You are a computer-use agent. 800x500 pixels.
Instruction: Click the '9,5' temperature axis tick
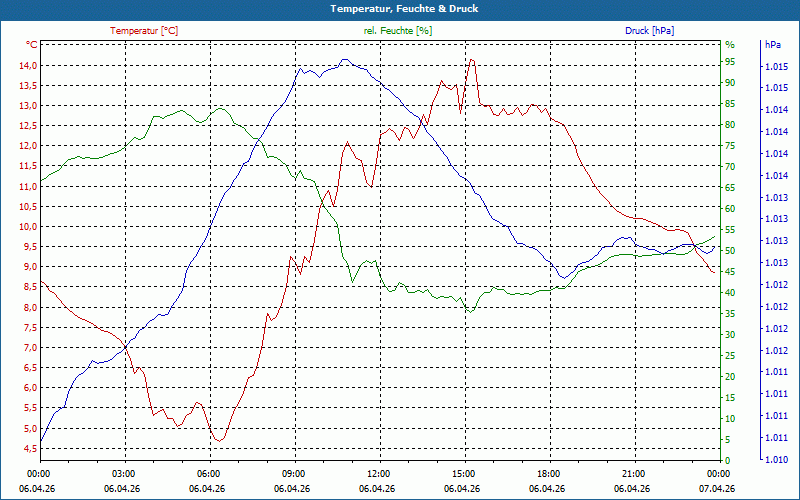coord(31,246)
